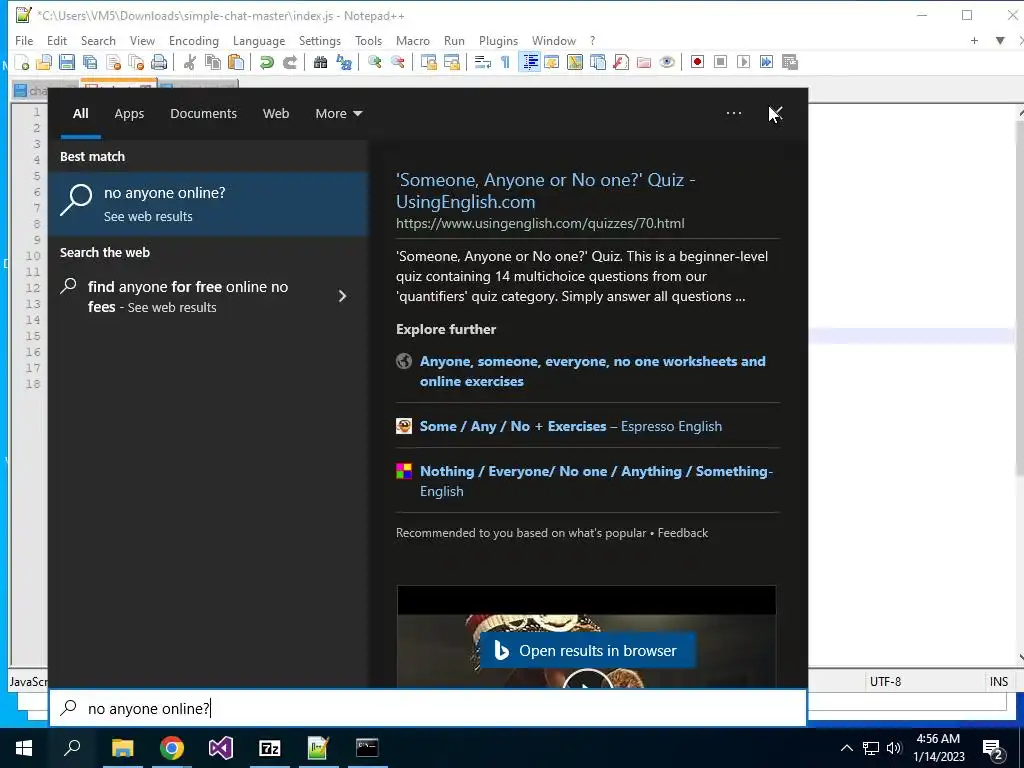
Task: Switch to the Web search filter tab
Action: [276, 114]
